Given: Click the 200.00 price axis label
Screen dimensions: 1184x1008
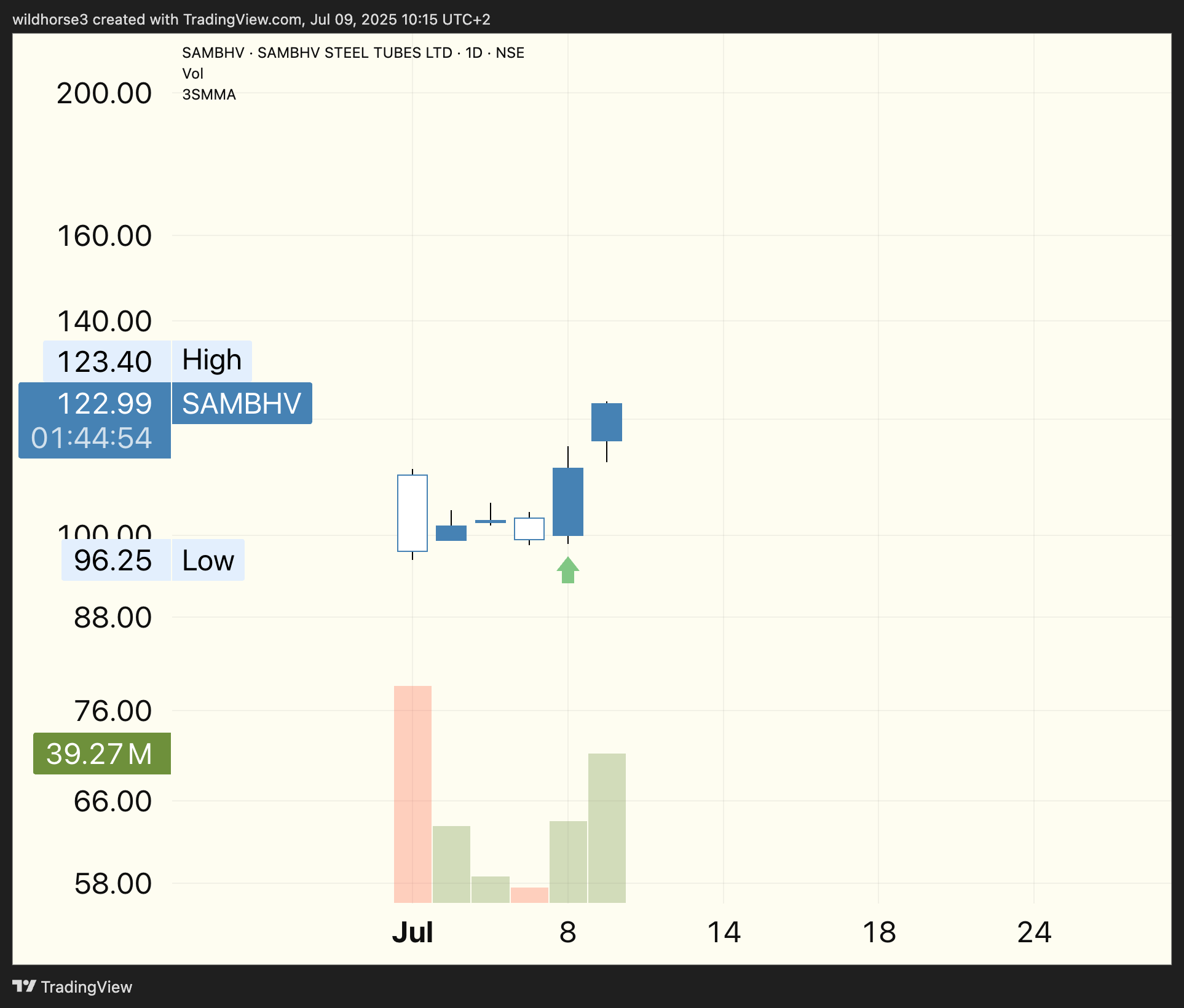Looking at the screenshot, I should click(105, 93).
